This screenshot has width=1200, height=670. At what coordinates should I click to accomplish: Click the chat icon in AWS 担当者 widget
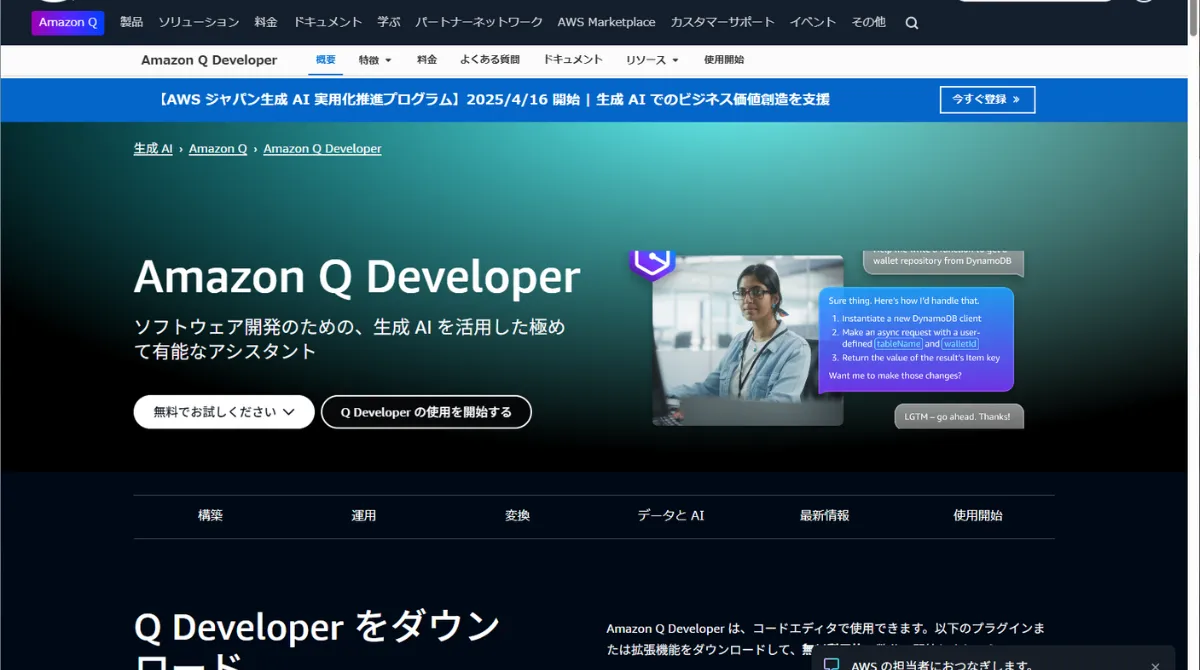tap(831, 664)
